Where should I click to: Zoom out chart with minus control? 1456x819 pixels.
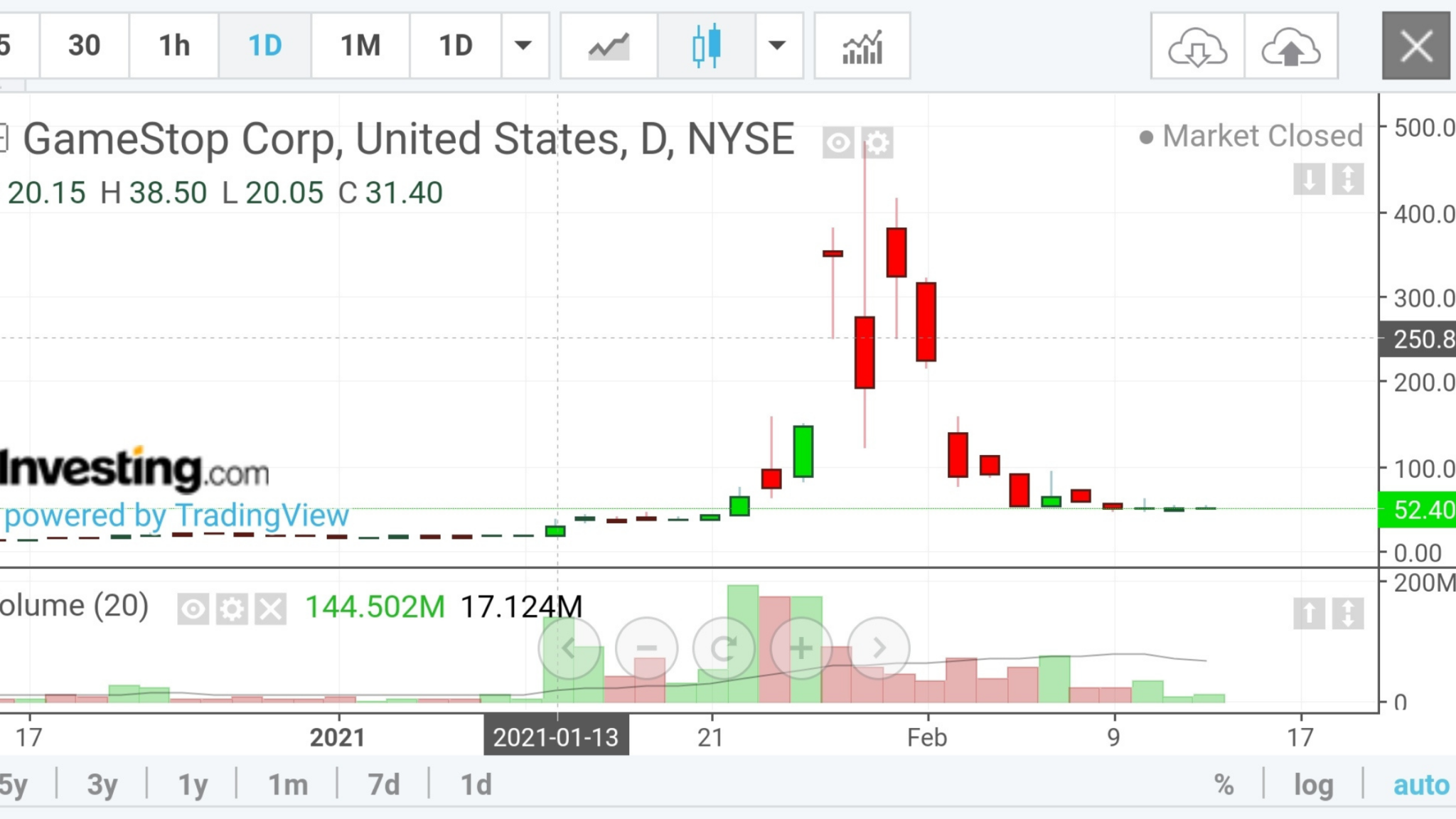[x=647, y=648]
